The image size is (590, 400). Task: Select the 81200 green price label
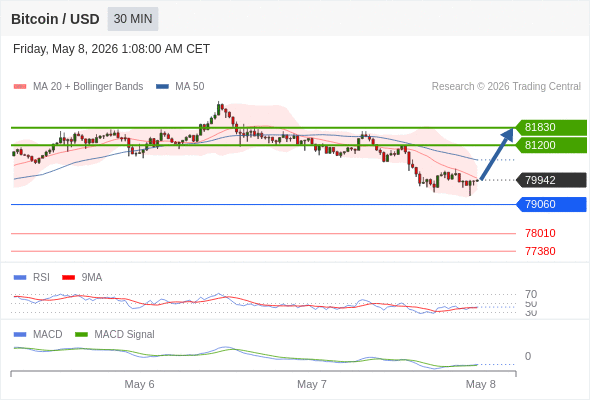[551, 145]
